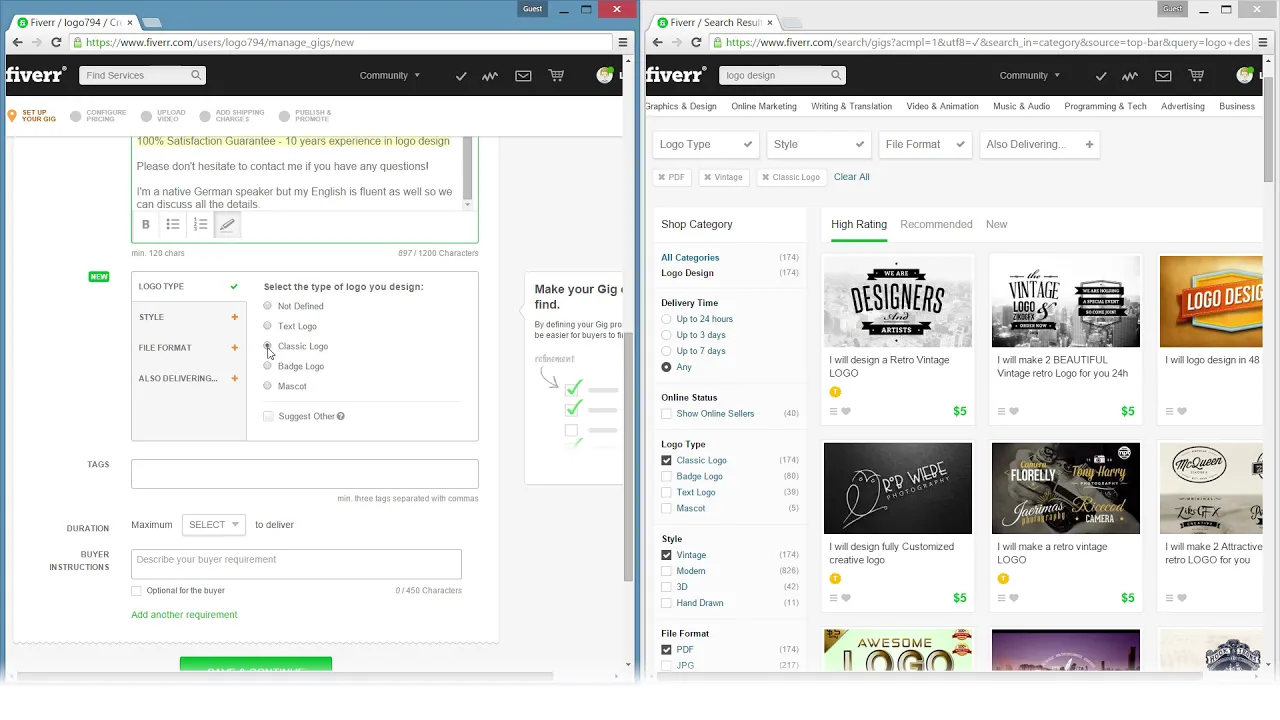1280x720 pixels.
Task: Open left browser's hamburger menu
Action: tap(623, 42)
